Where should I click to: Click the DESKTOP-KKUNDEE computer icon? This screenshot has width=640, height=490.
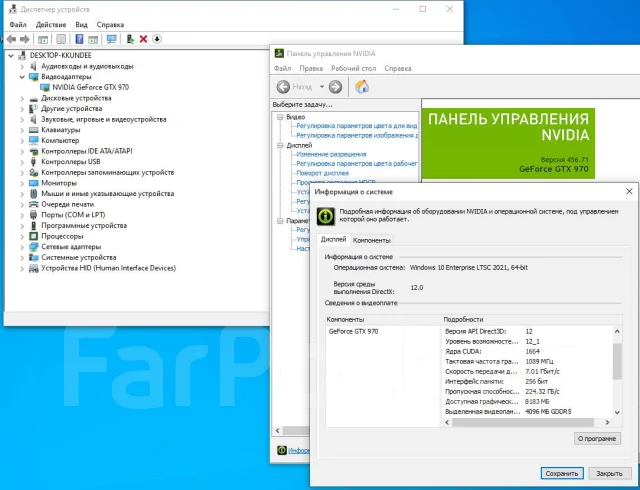click(22, 55)
